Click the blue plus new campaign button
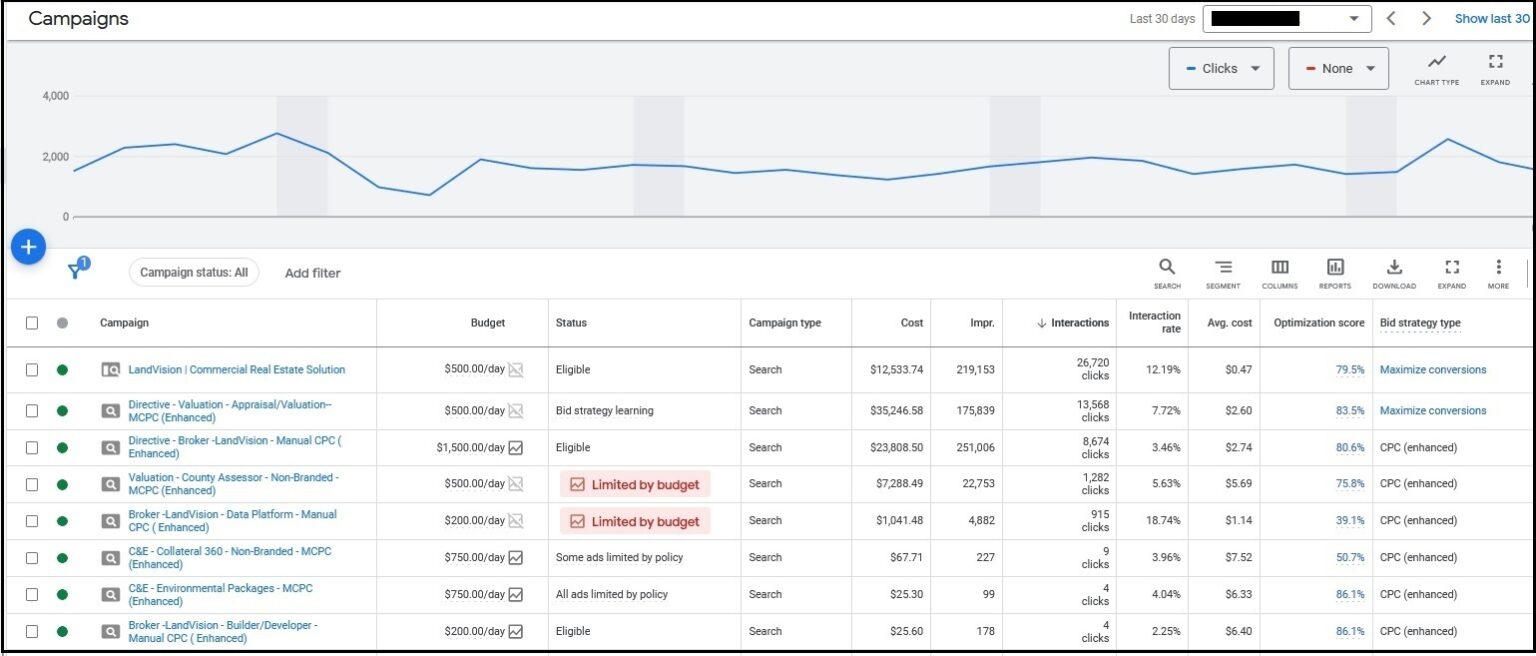The height and width of the screenshot is (656, 1536). tap(28, 247)
